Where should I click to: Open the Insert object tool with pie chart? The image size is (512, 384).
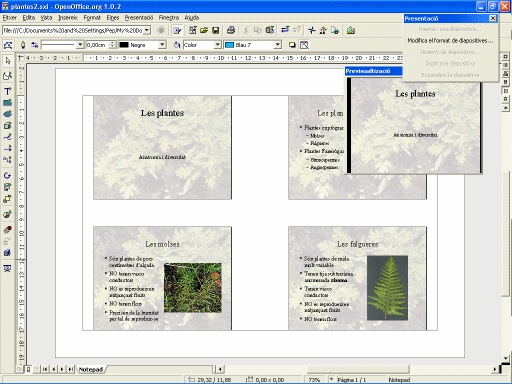7,214
